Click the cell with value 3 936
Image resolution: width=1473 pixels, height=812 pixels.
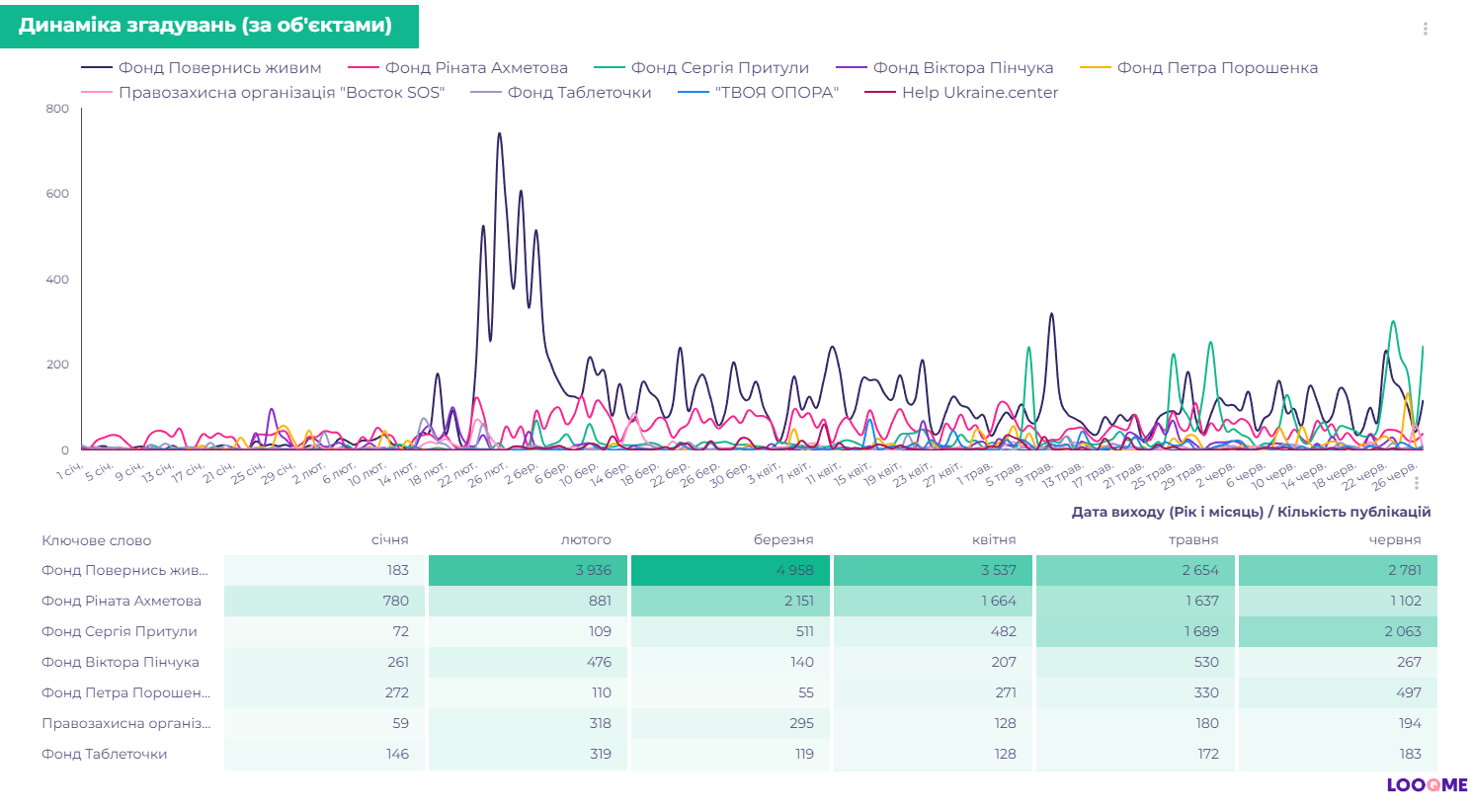(x=528, y=570)
